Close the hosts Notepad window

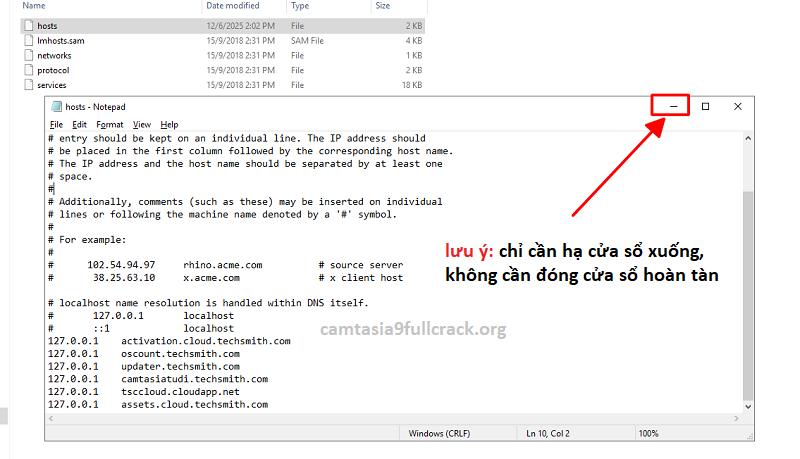click(x=738, y=107)
